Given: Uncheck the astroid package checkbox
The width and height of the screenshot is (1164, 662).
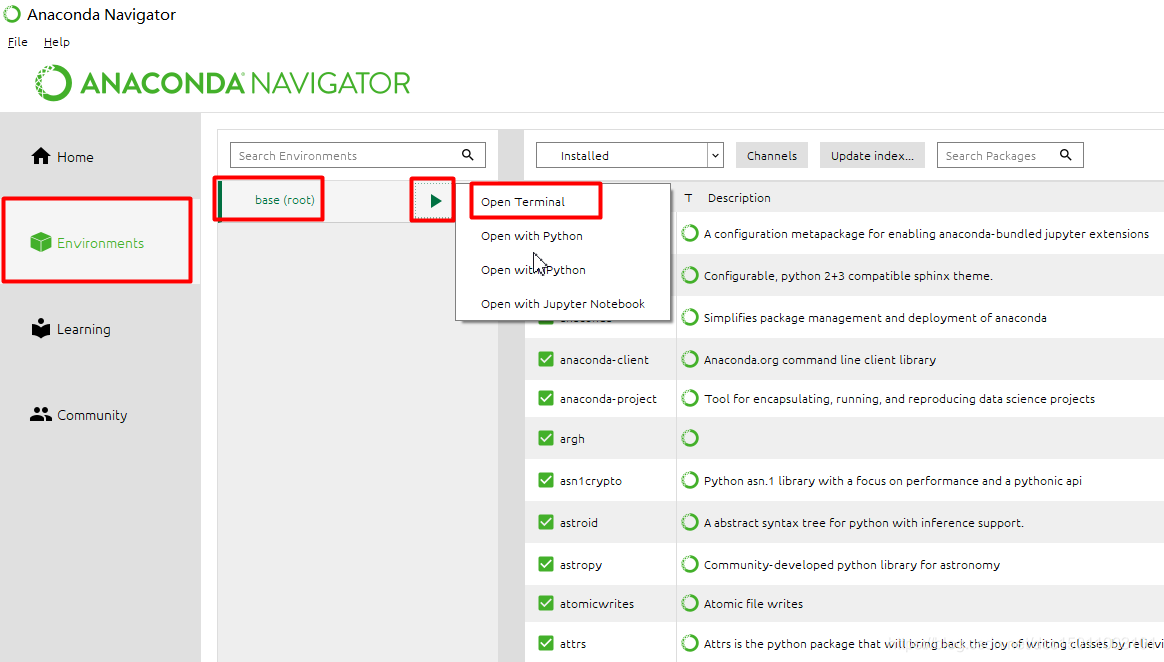Looking at the screenshot, I should [x=546, y=522].
